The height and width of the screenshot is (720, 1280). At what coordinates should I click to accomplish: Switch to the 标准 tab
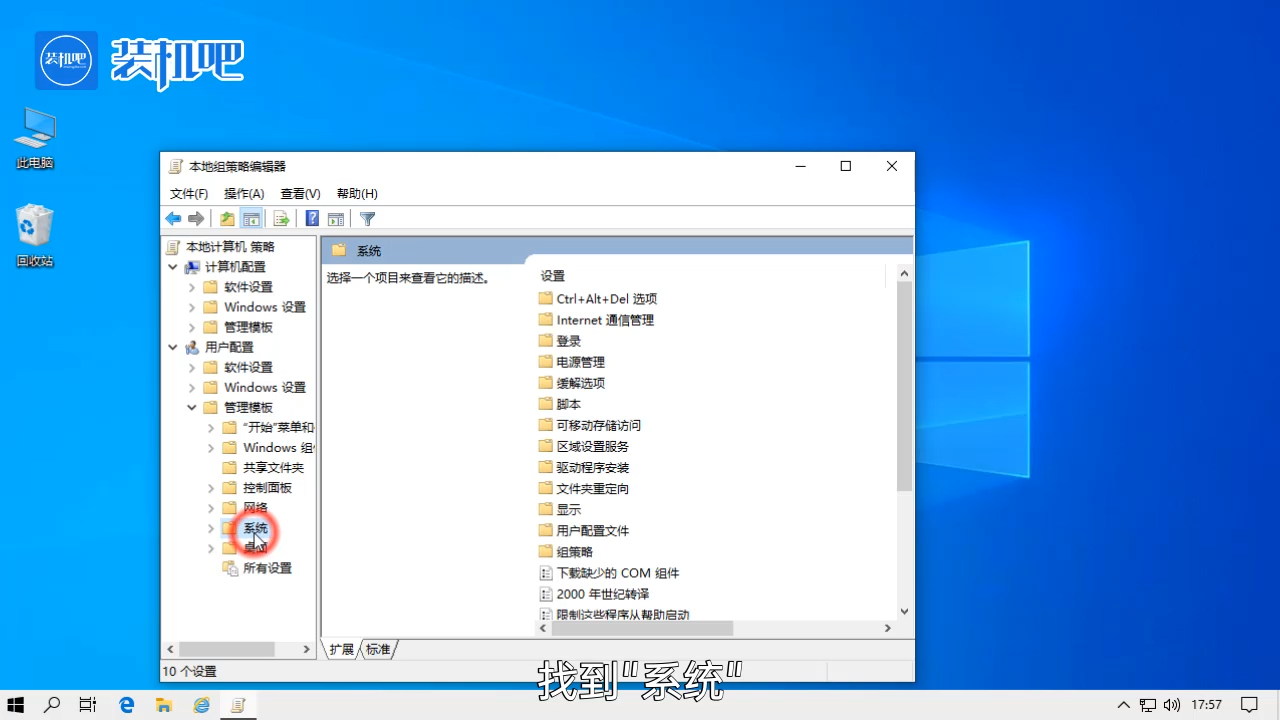coord(377,649)
